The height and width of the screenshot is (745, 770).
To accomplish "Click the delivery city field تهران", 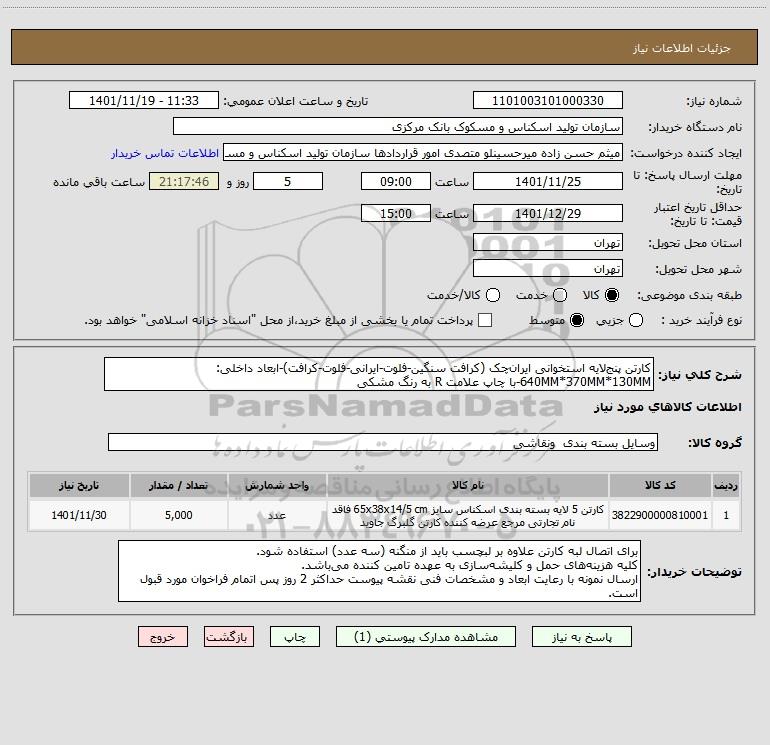I will click(x=548, y=269).
